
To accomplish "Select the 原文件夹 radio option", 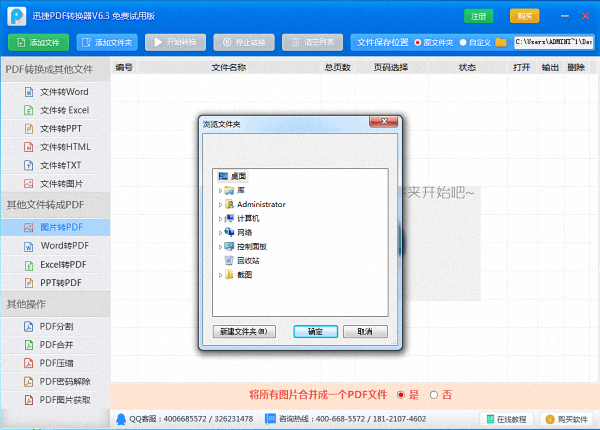I will point(417,42).
